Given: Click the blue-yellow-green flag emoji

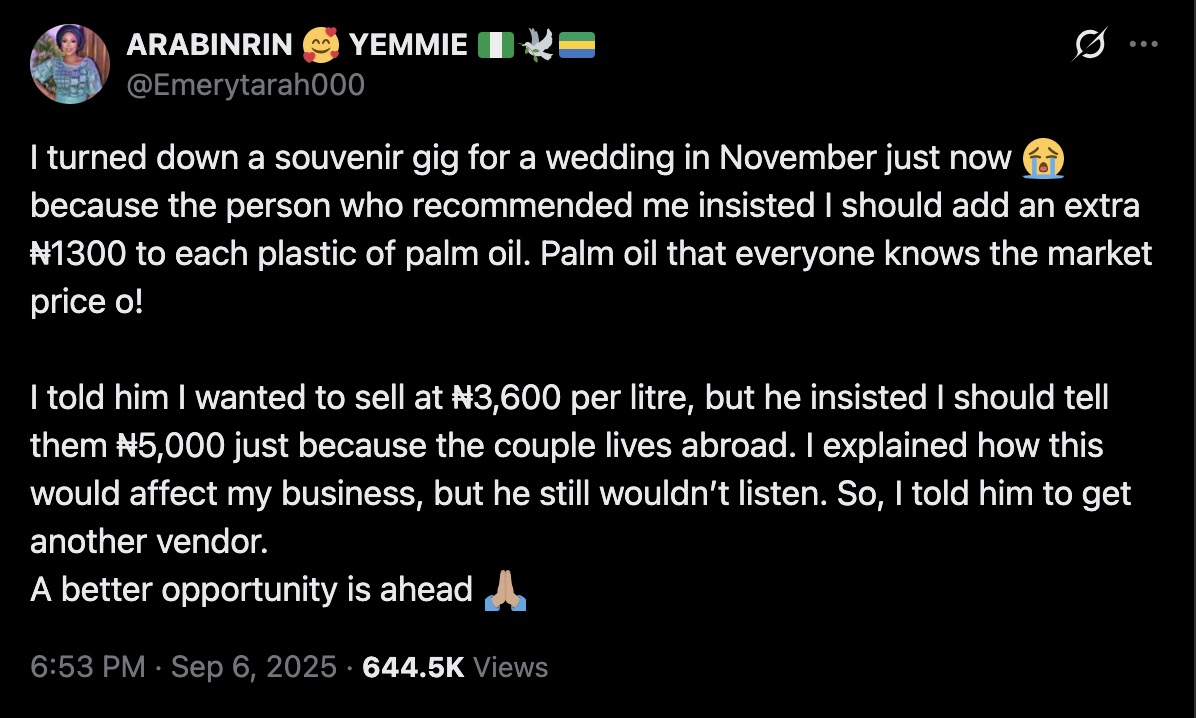Looking at the screenshot, I should click(x=576, y=45).
